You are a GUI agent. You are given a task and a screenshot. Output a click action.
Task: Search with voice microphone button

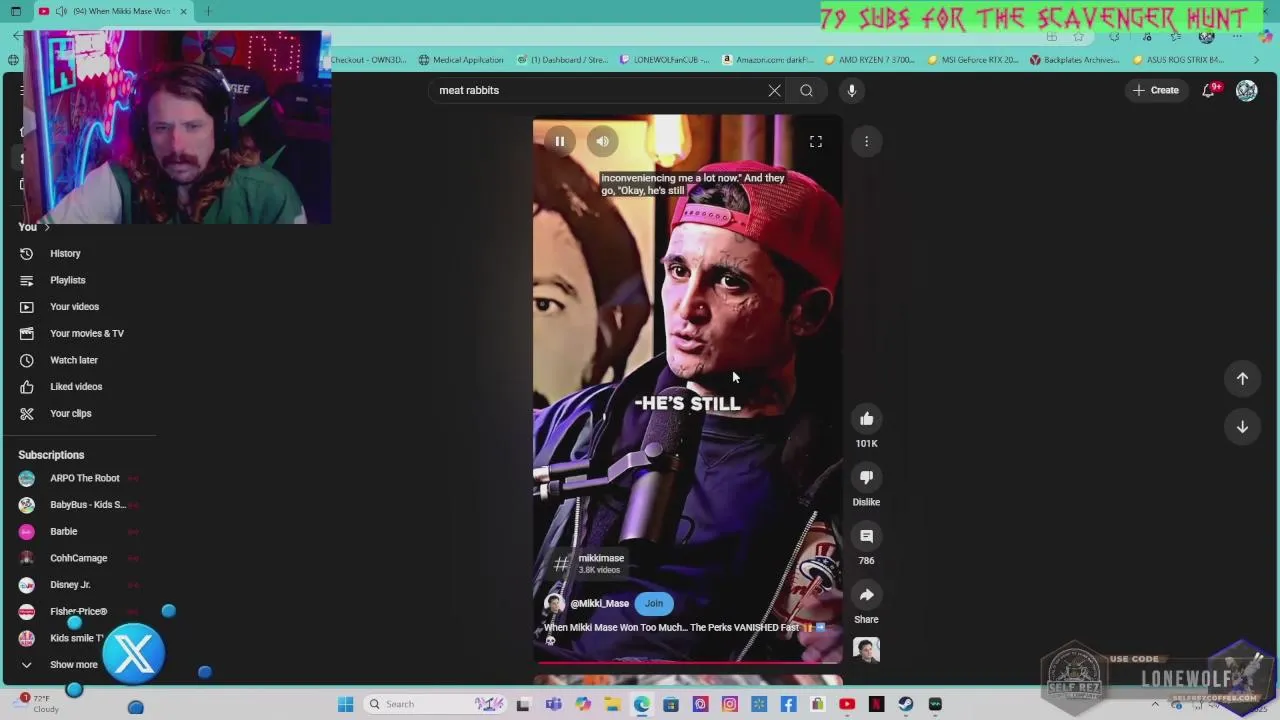tap(852, 90)
